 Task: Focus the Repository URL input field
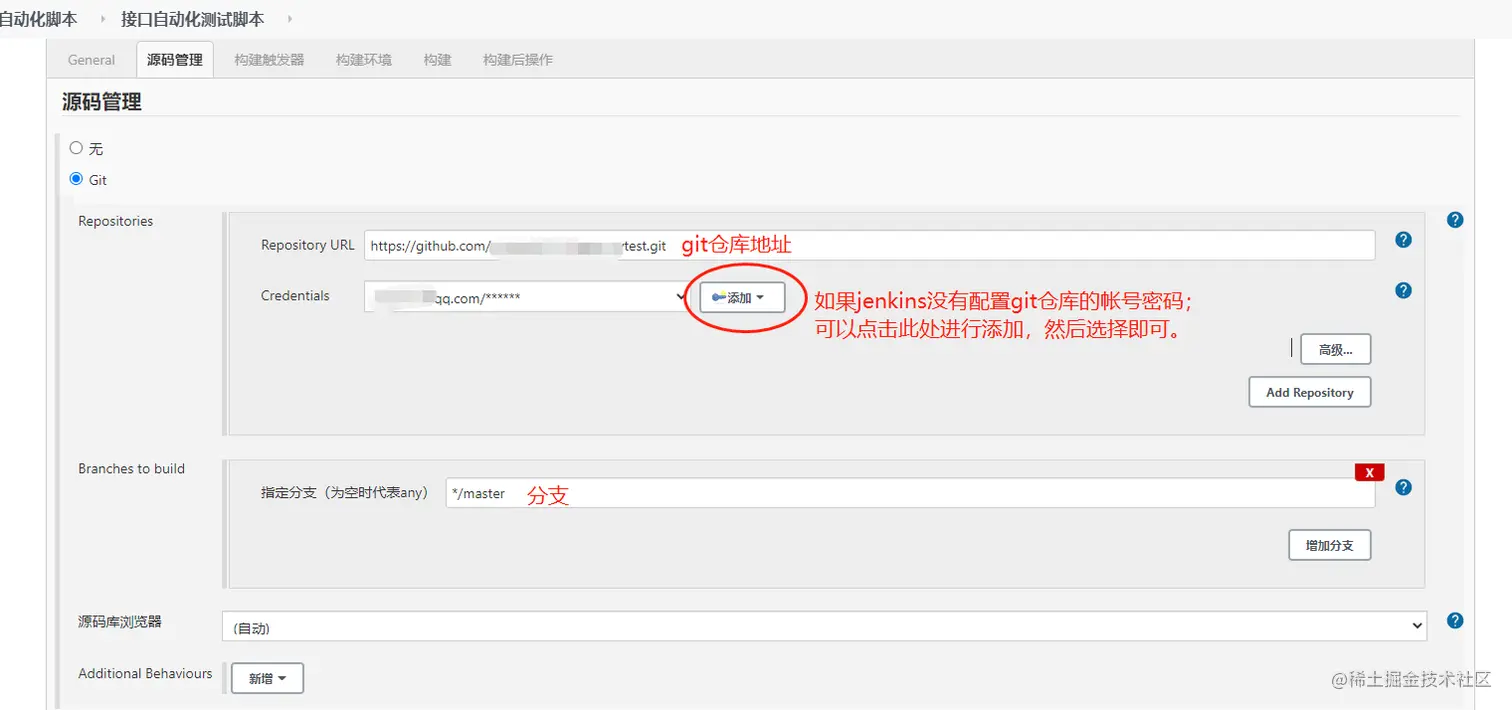[870, 245]
